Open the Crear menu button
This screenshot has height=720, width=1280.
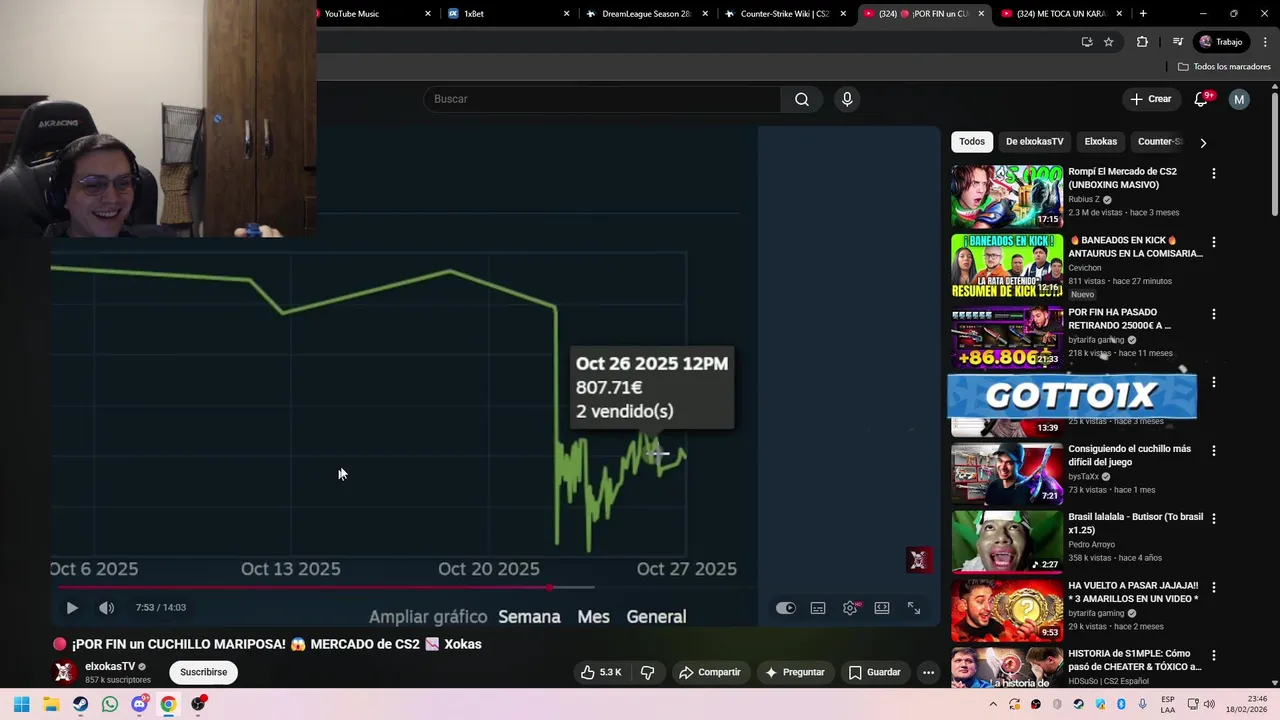click(x=1151, y=99)
